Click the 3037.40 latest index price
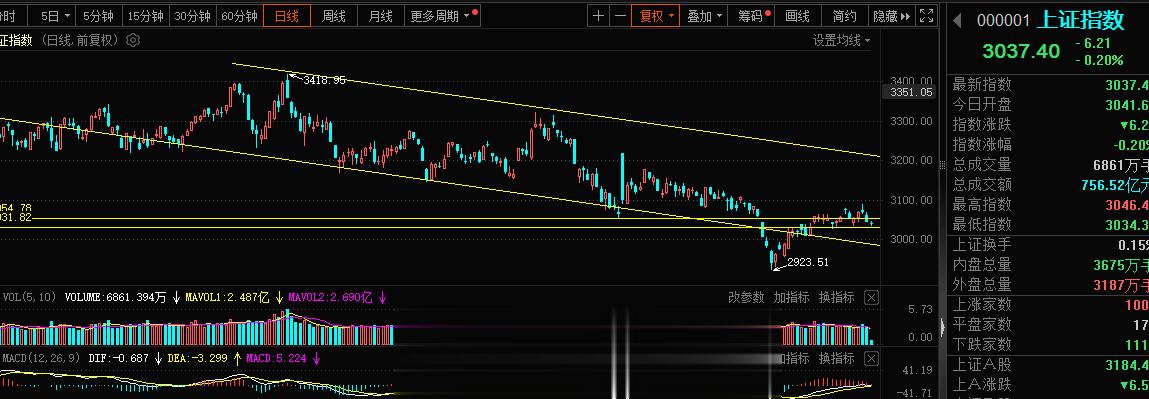This screenshot has height=399, width=1149. point(1021,51)
